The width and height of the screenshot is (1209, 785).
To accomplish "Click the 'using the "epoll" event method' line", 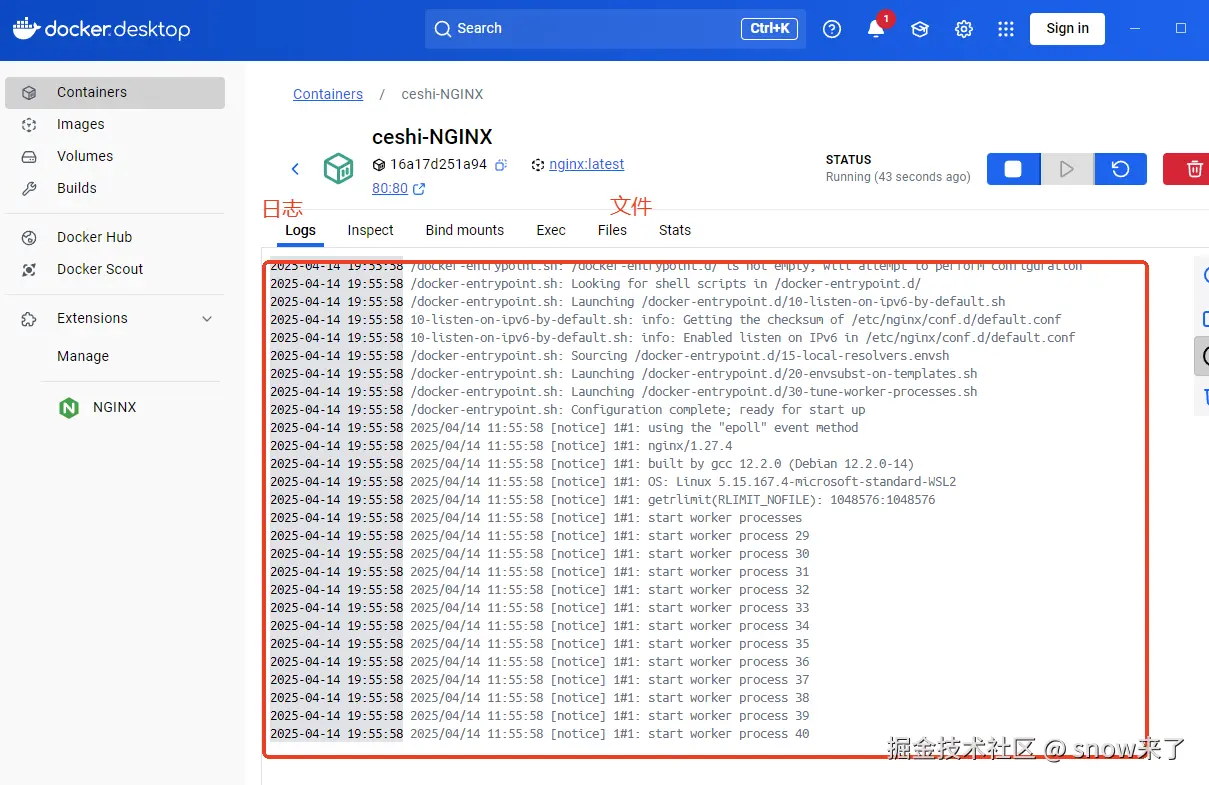I will (x=564, y=428).
